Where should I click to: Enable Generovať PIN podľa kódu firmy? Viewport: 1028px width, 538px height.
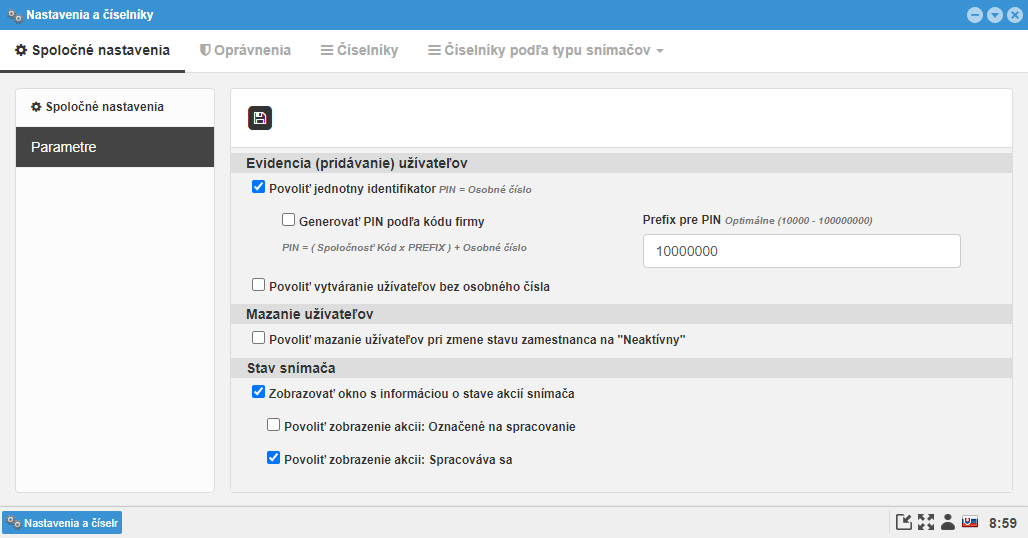[288, 220]
